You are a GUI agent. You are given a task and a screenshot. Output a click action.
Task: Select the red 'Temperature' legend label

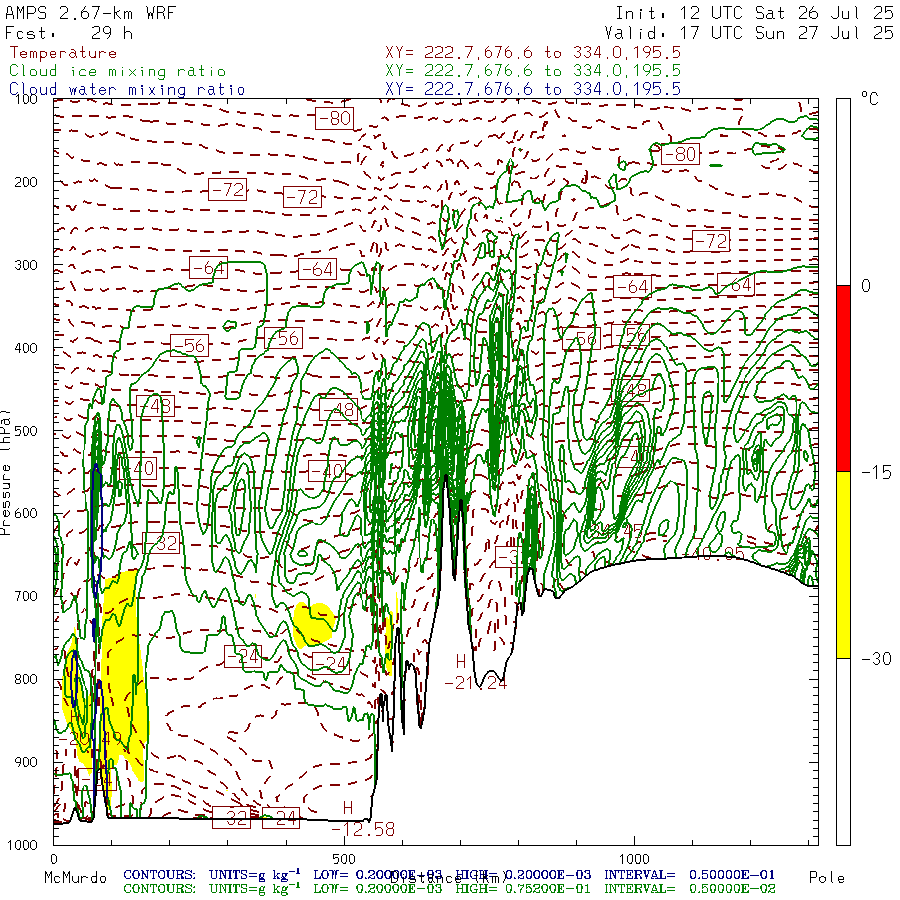pos(63,53)
